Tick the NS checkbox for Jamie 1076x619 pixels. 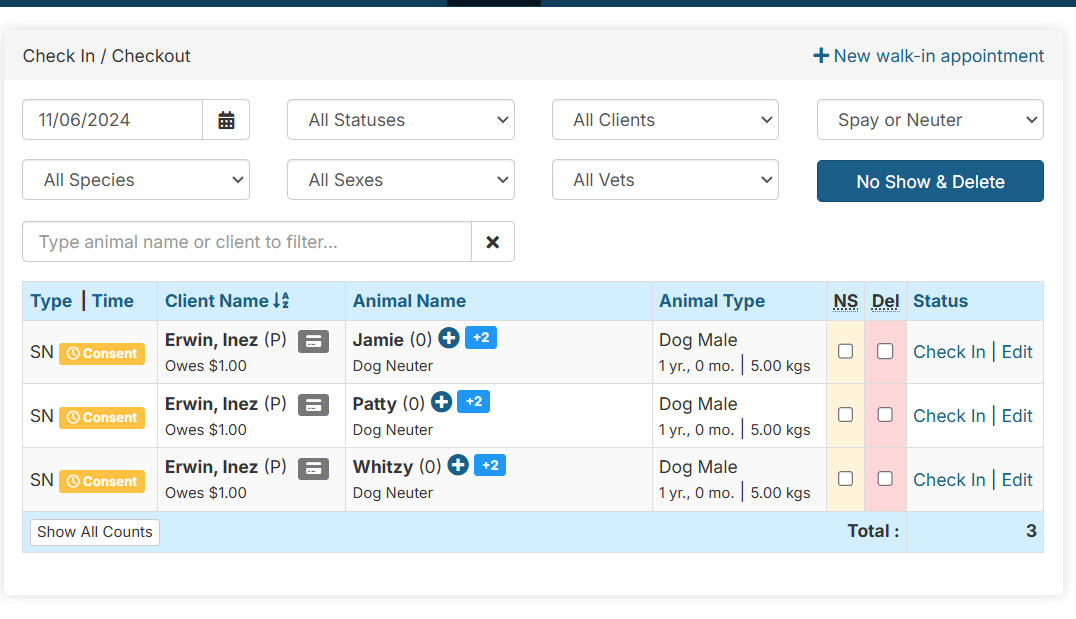[845, 351]
